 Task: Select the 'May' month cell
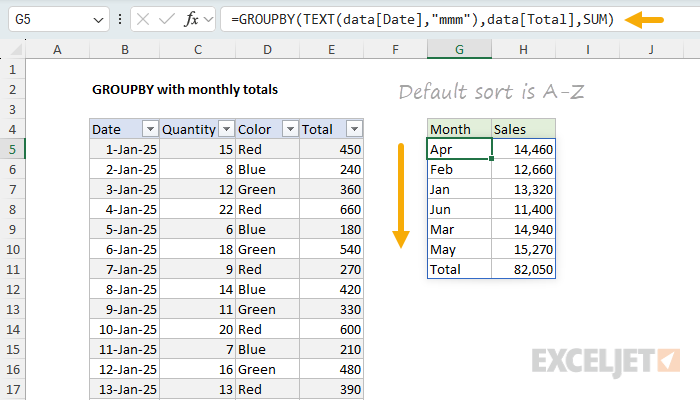pos(459,249)
